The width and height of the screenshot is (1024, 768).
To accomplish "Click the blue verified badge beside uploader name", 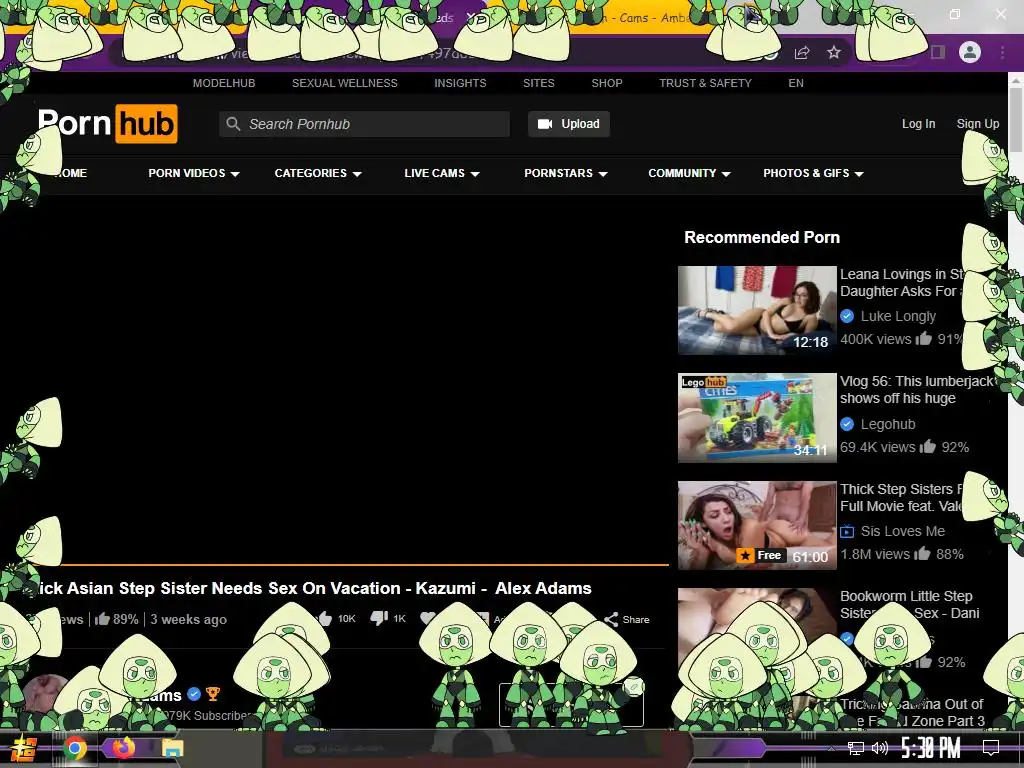I will [194, 694].
